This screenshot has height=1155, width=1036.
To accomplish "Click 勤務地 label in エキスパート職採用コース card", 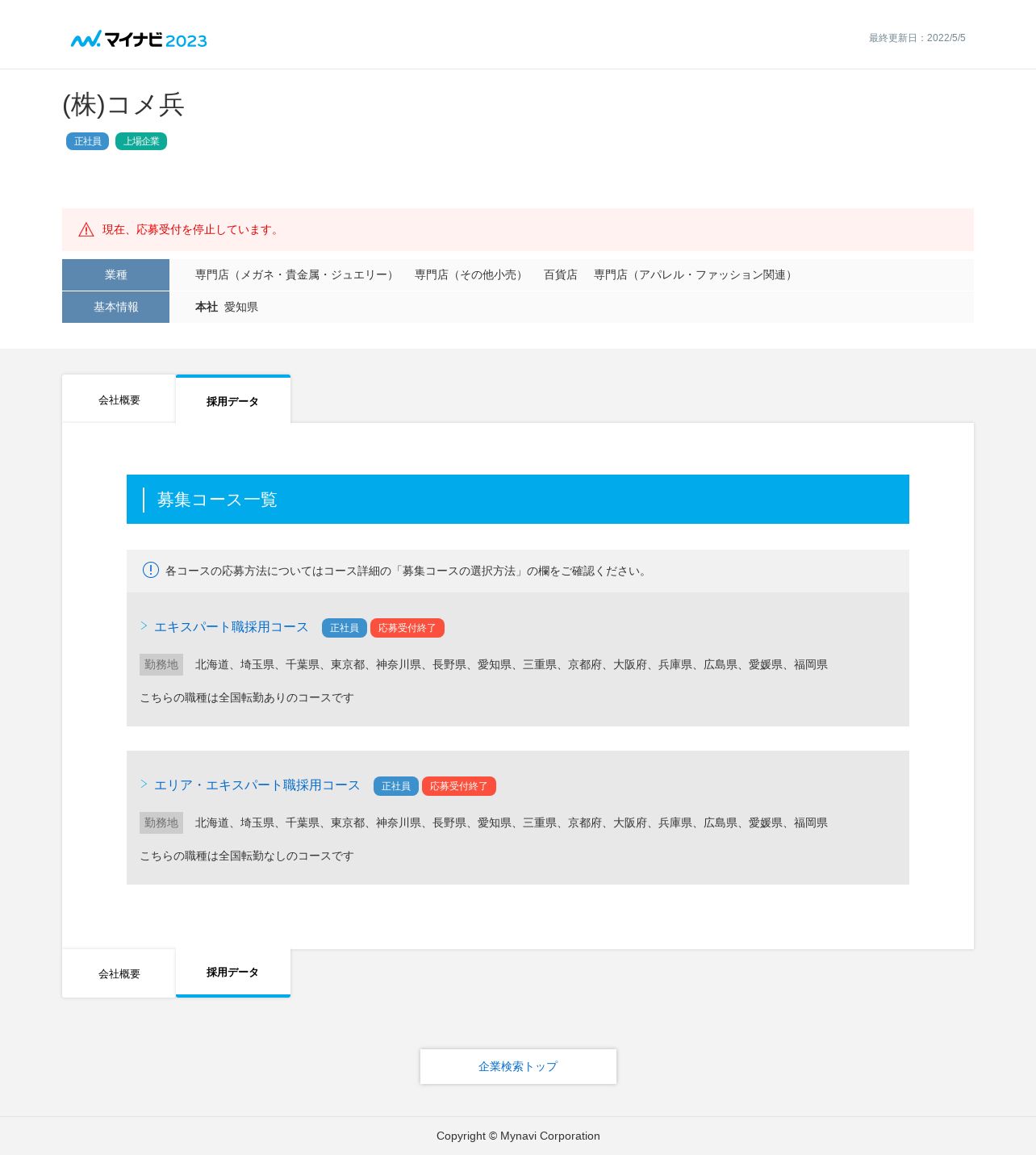I will 161,664.
